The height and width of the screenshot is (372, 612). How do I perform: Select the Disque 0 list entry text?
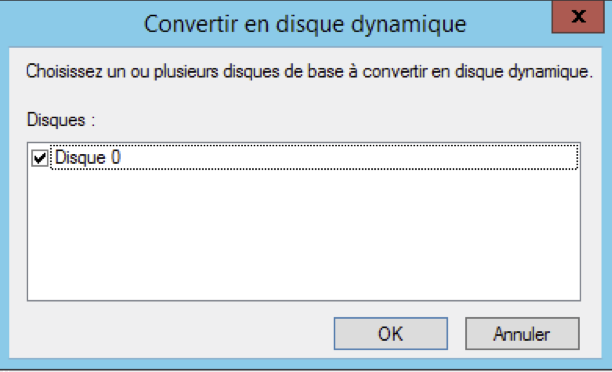pyautogui.click(x=87, y=158)
